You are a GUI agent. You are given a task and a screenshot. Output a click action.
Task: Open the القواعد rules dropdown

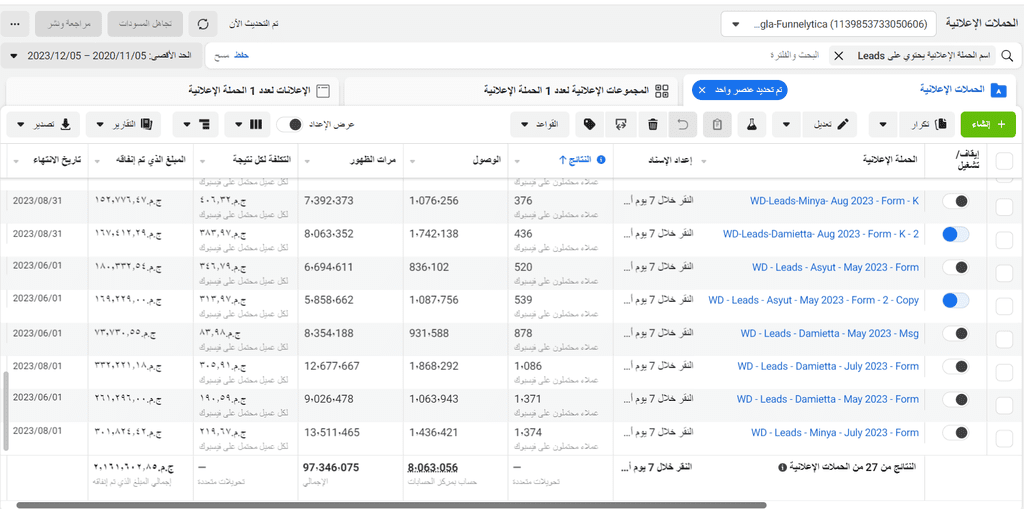pos(539,124)
